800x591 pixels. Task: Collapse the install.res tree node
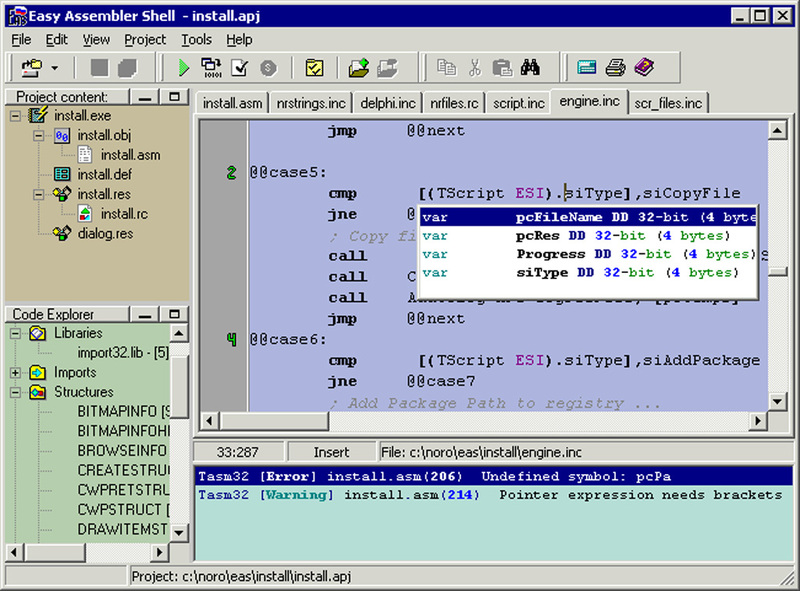pos(38,194)
